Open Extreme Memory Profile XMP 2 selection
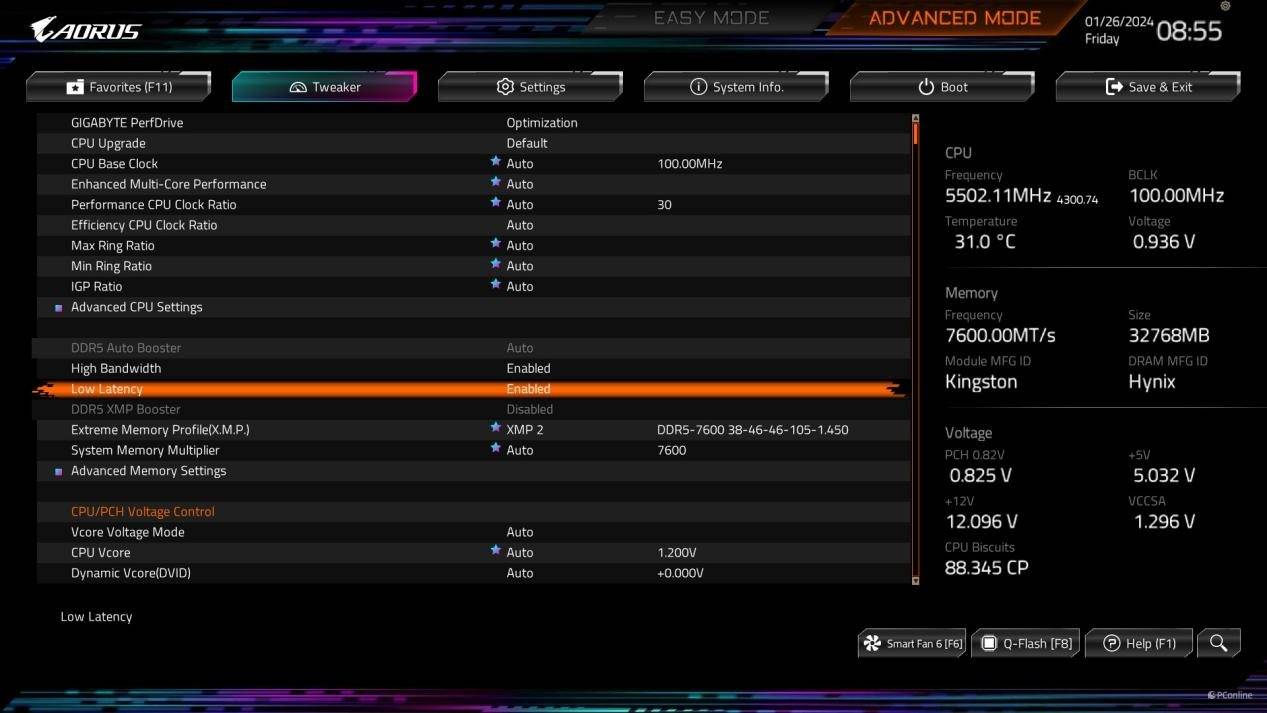 click(x=525, y=430)
